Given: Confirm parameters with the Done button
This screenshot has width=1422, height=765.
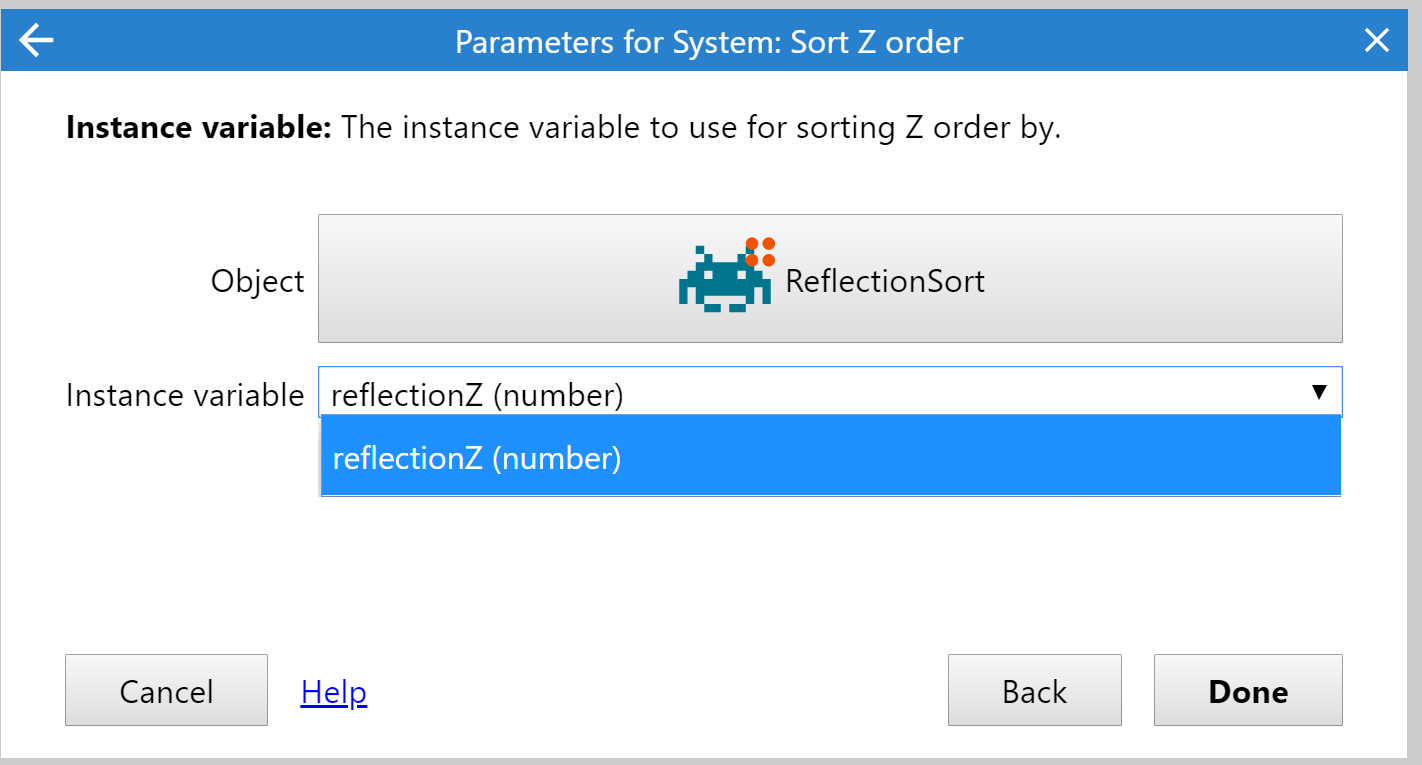Looking at the screenshot, I should pyautogui.click(x=1248, y=690).
